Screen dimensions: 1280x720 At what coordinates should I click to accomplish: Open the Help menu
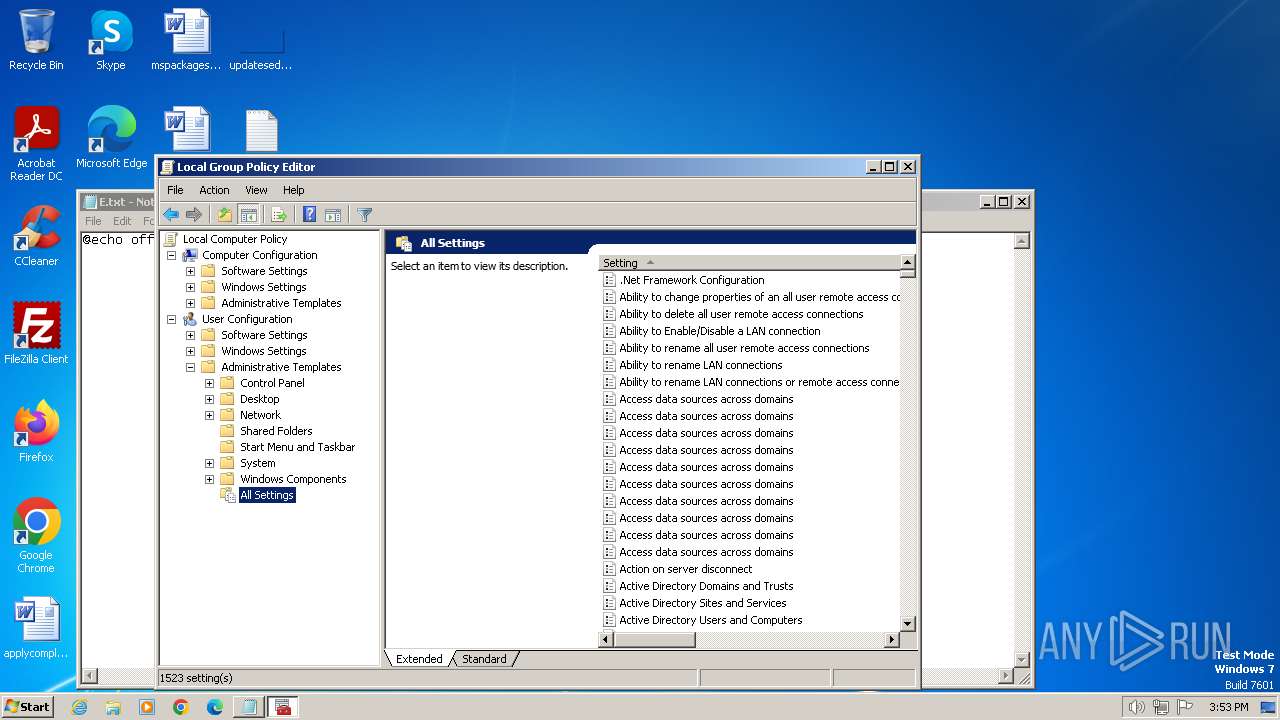click(x=293, y=190)
